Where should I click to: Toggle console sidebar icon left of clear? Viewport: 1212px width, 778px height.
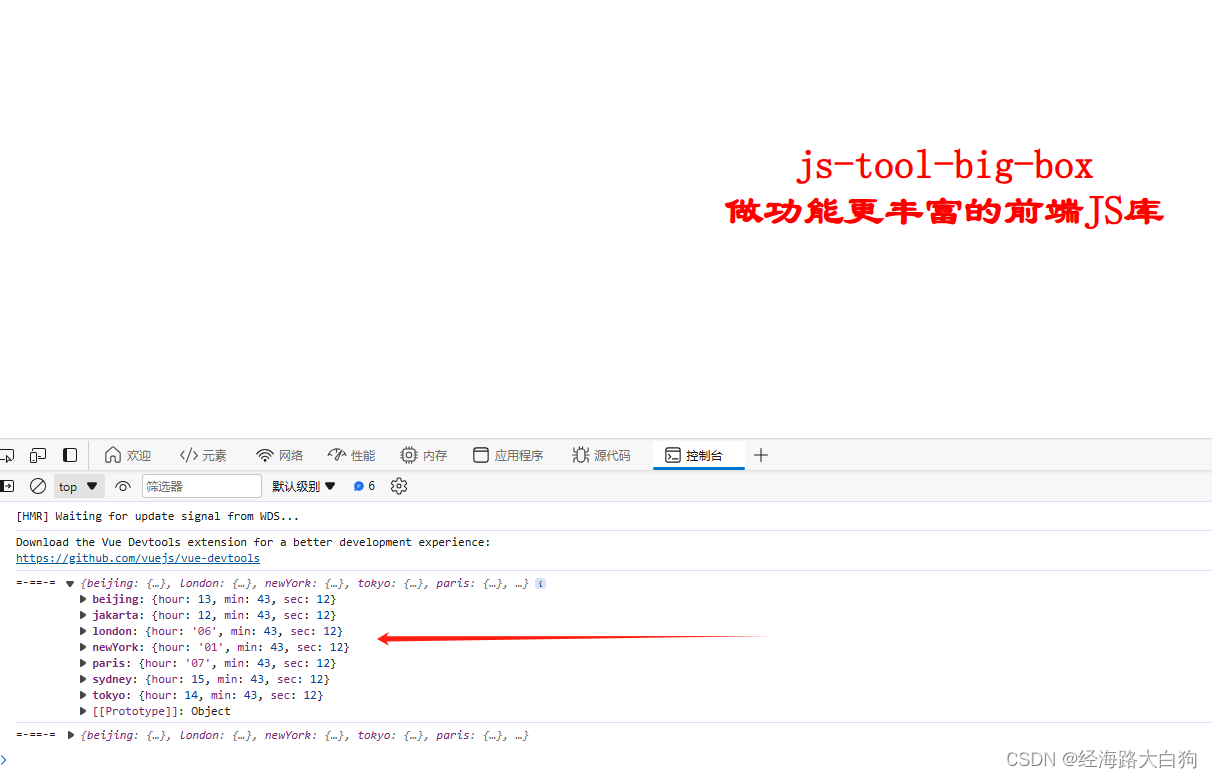click(x=7, y=486)
